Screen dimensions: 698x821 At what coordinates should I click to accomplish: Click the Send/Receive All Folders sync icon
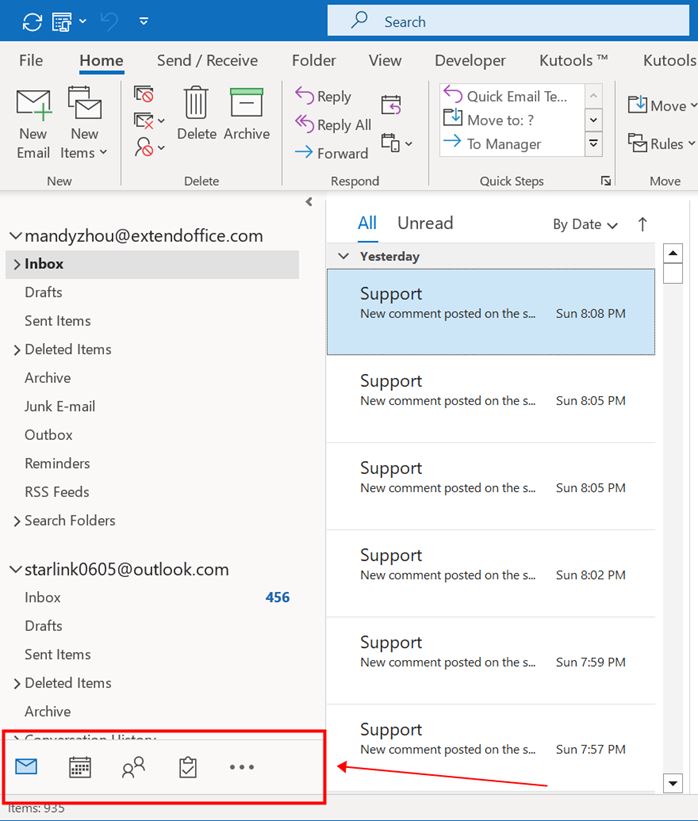click(32, 22)
